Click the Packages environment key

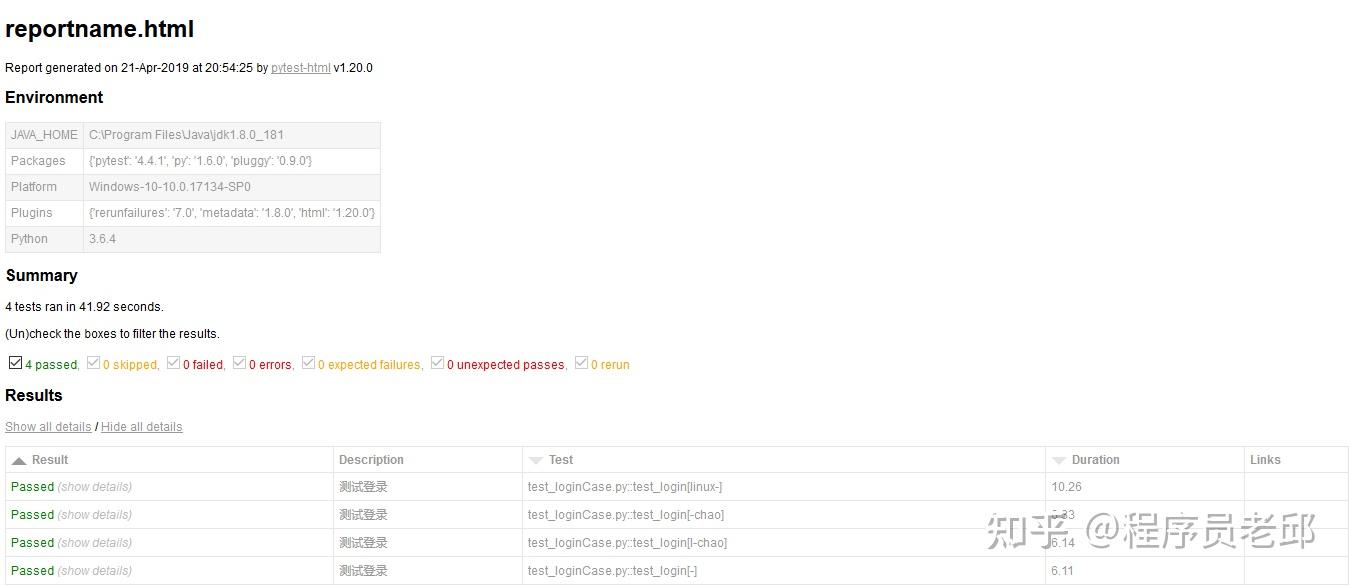(x=38, y=161)
